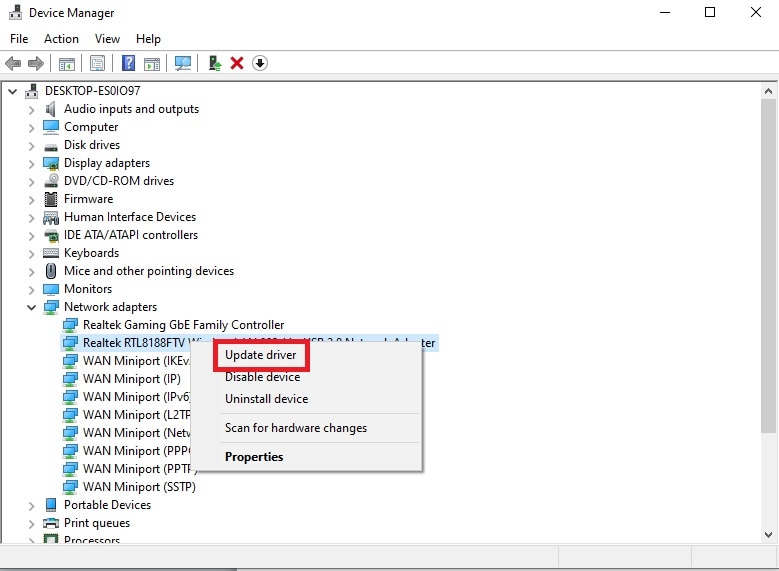Click the IDE ATA/ATAPI controllers icon
The image size is (779, 571).
pyautogui.click(x=51, y=235)
